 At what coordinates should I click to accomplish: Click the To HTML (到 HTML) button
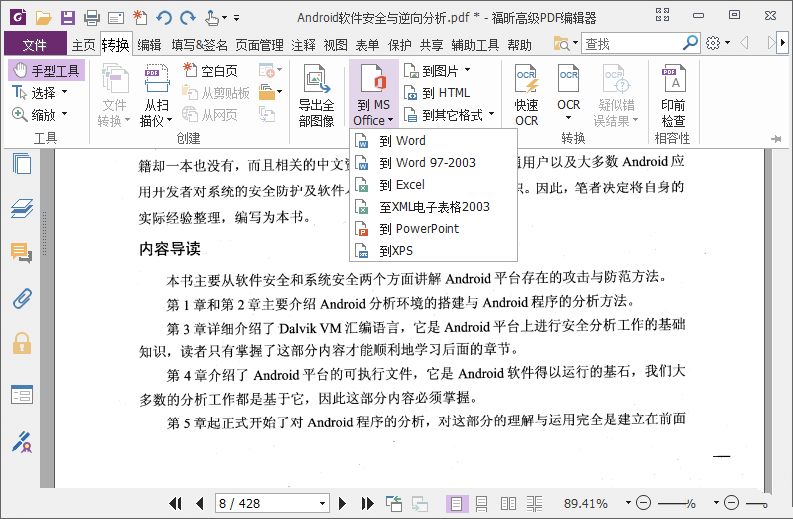click(437, 93)
